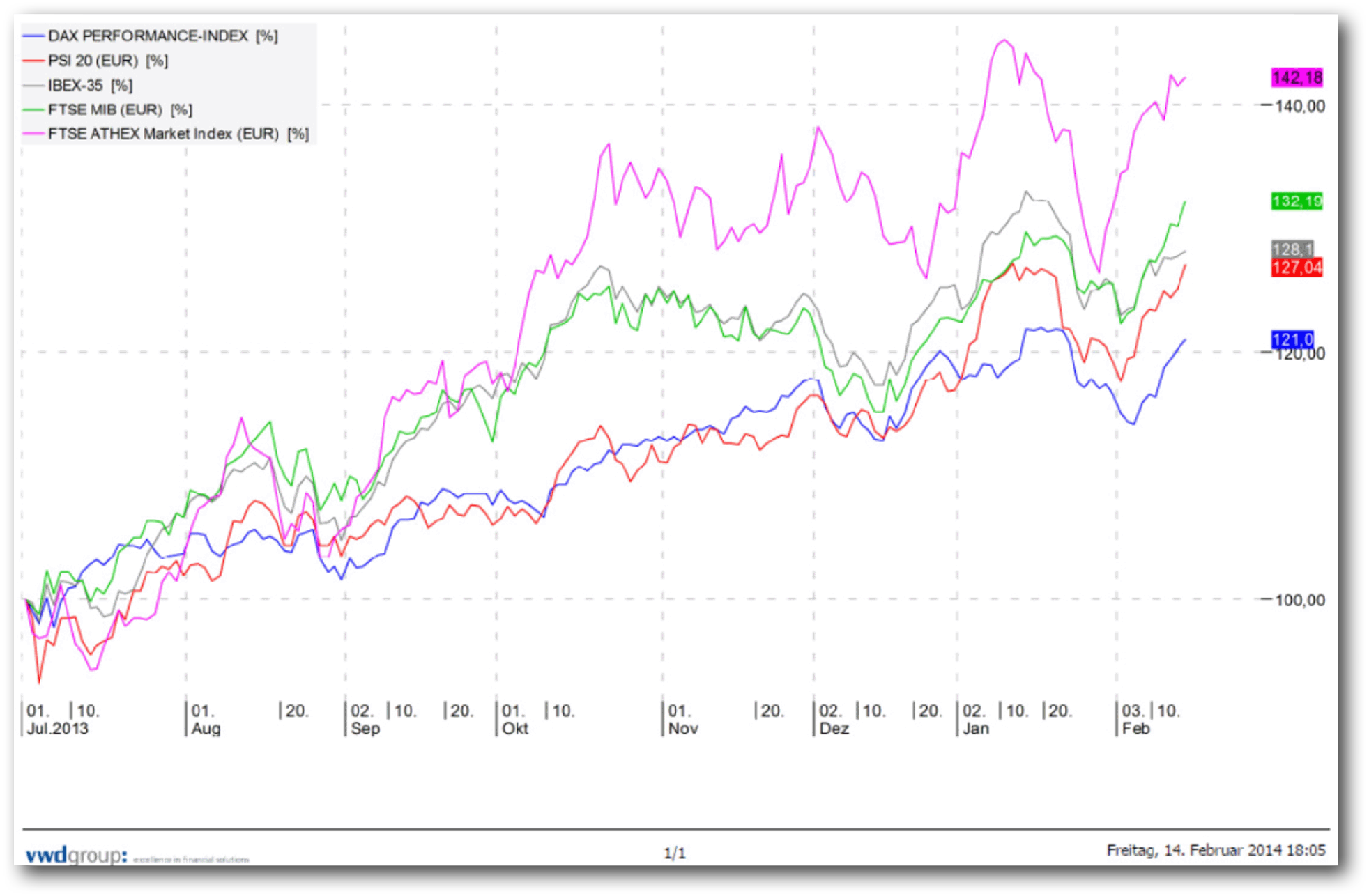Image resolution: width=1369 pixels, height=896 pixels.
Task: Click the Jul.2013 x-axis label
Action: coord(57,728)
